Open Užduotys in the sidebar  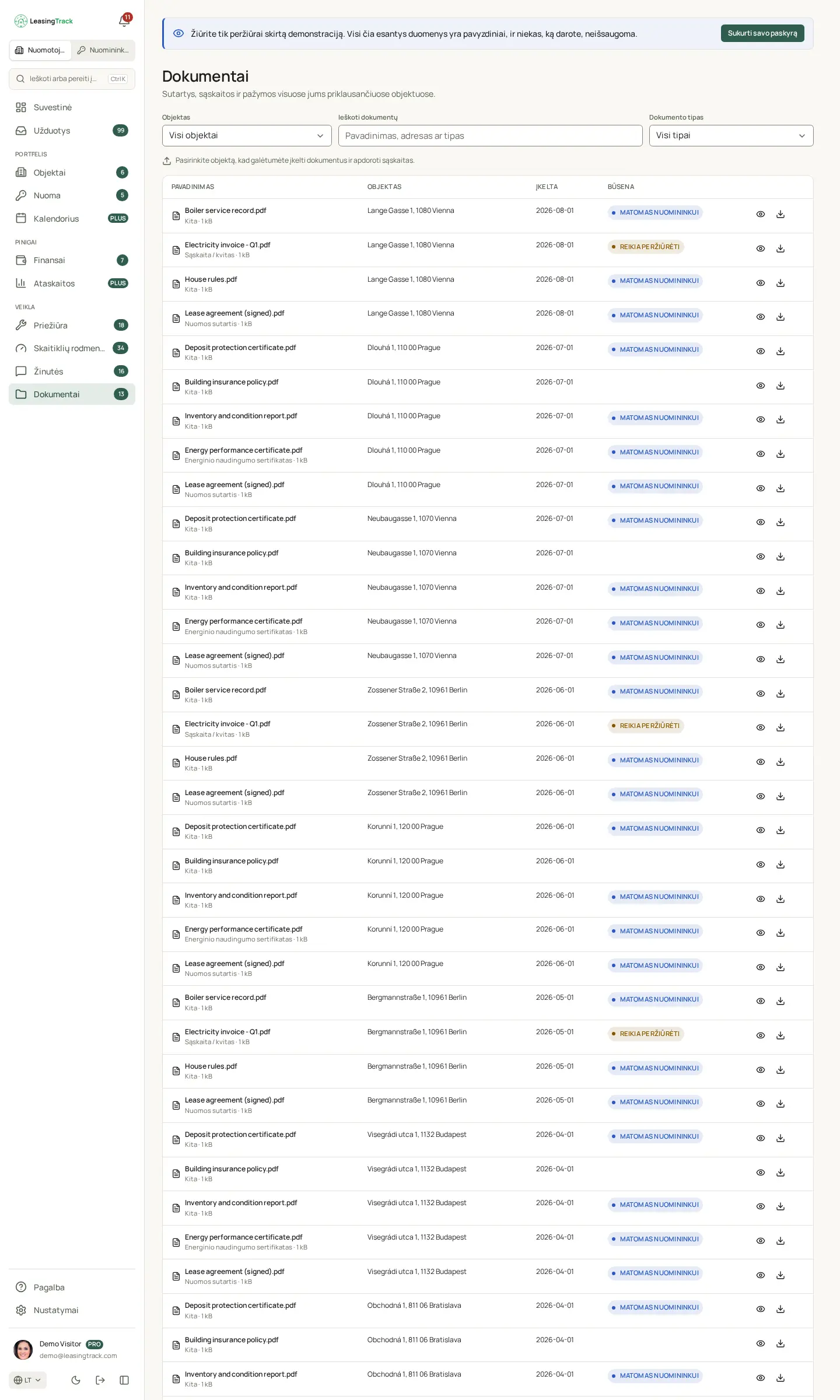[72, 131]
